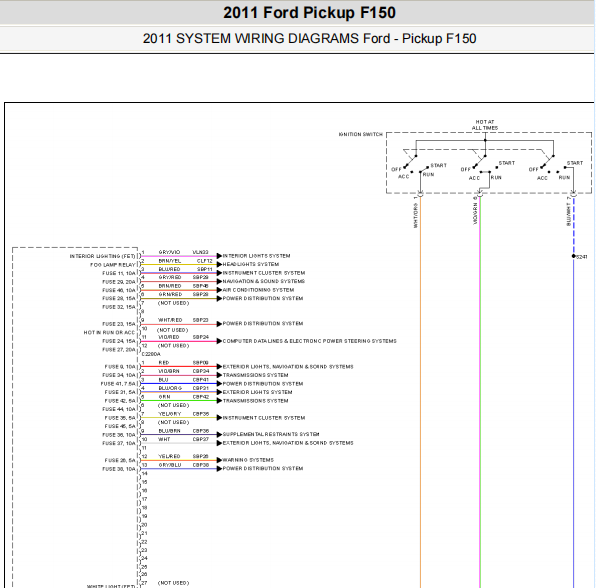Click the "2011 Ford Pickup F150" title

click(x=309, y=13)
